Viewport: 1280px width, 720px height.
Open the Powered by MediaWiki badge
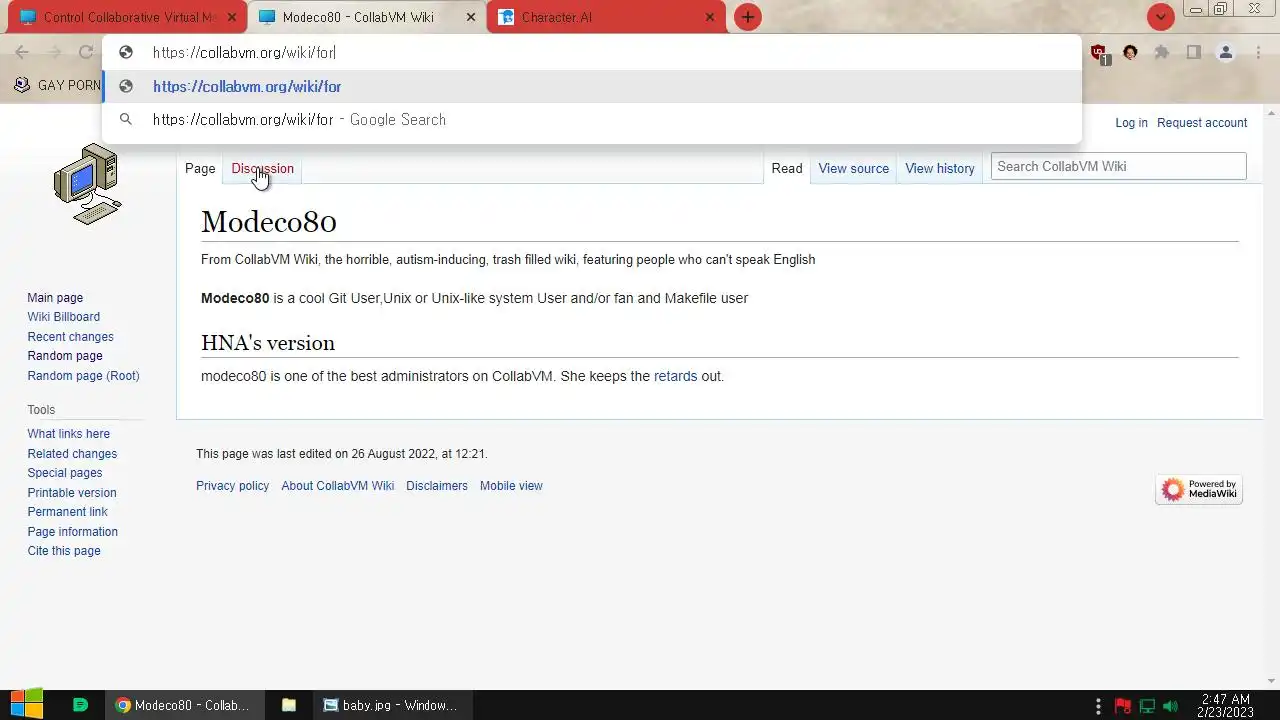[1199, 489]
